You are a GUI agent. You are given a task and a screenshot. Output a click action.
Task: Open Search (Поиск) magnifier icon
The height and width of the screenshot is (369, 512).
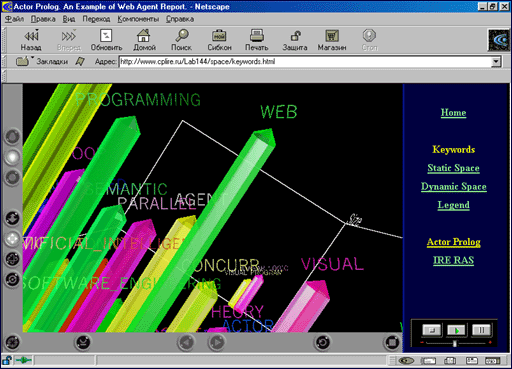(x=182, y=36)
